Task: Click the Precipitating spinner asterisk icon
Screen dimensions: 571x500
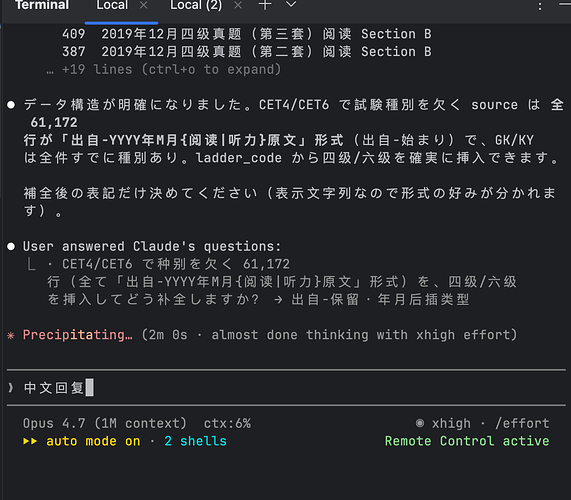Action: [x=11, y=335]
